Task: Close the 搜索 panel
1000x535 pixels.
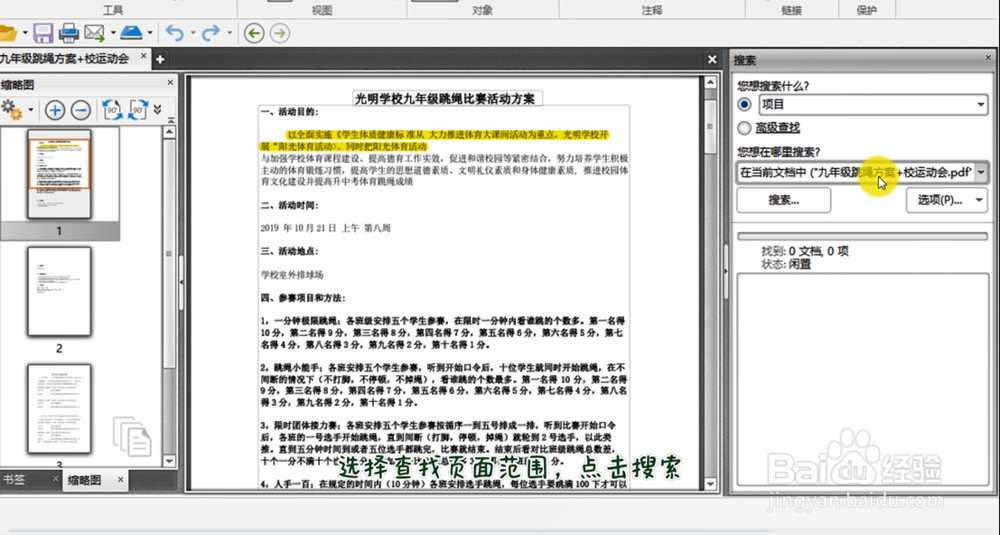Action: [x=989, y=58]
